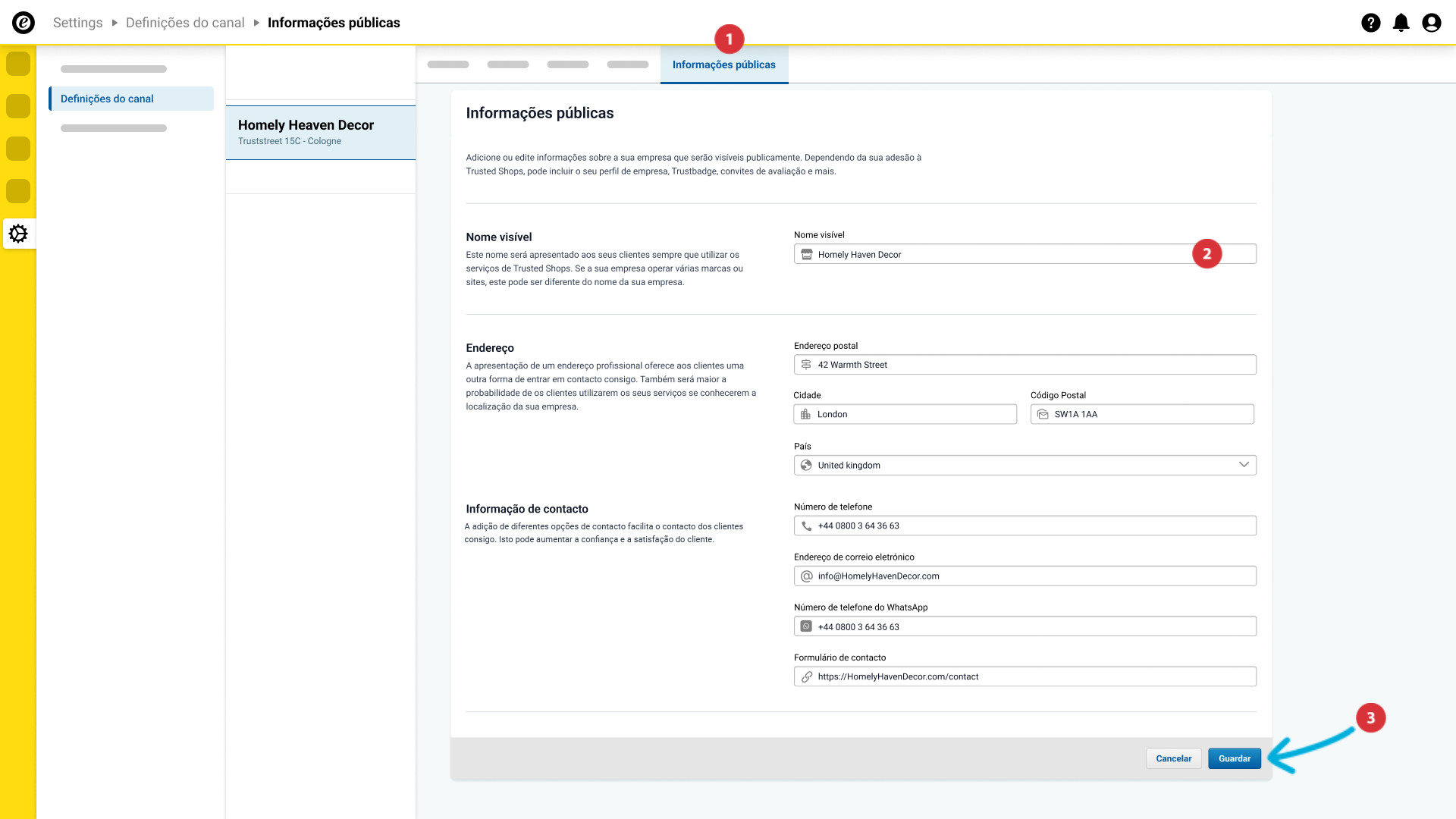The width and height of the screenshot is (1456, 819).
Task: Click the Trusted Shops logo icon
Action: 24,23
